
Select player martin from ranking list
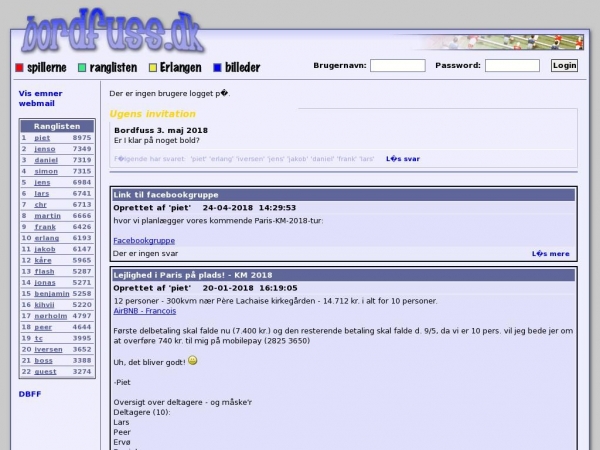tap(47, 215)
